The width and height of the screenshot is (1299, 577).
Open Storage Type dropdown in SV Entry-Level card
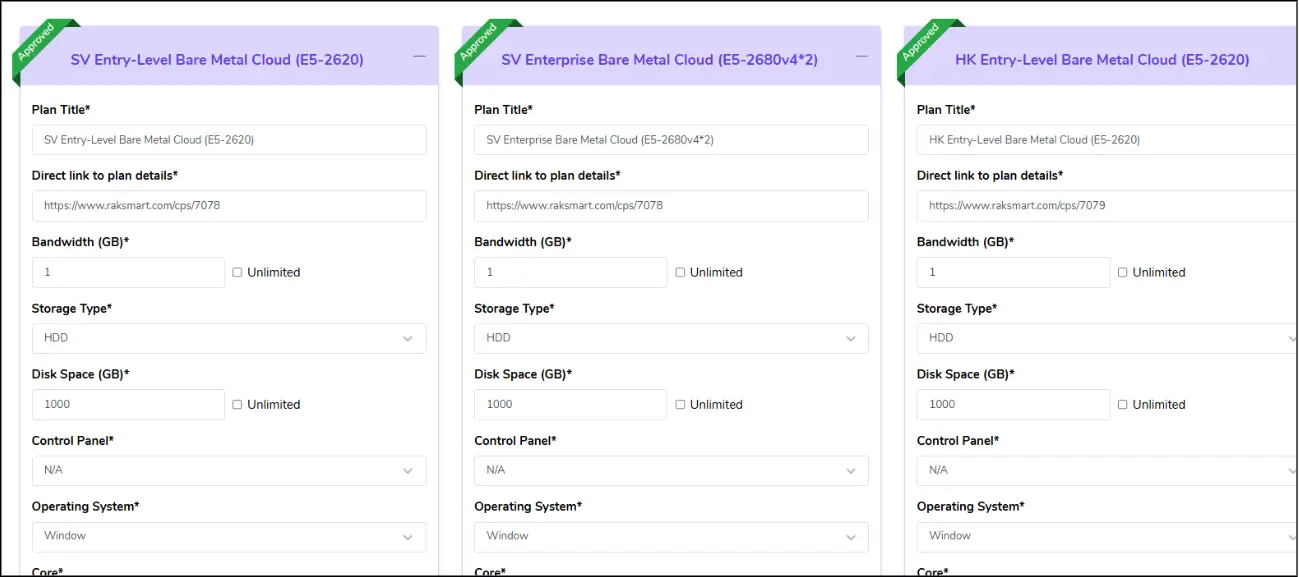click(x=229, y=338)
